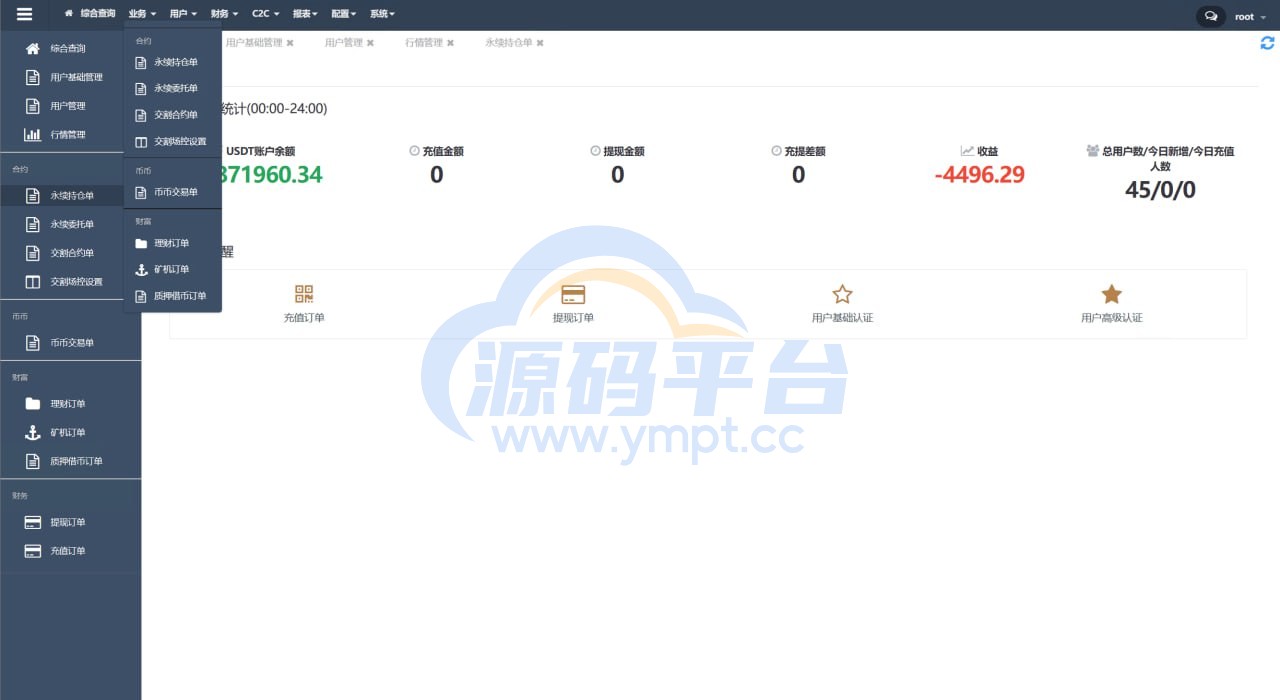Click the 充提差额 label
Screen dimensions: 1280x700
[798, 151]
